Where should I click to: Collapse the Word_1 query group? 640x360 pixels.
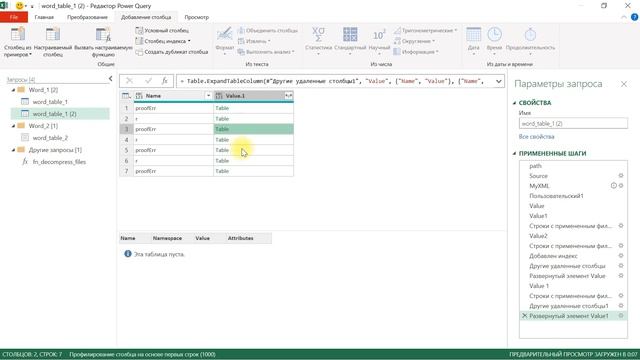(13, 90)
